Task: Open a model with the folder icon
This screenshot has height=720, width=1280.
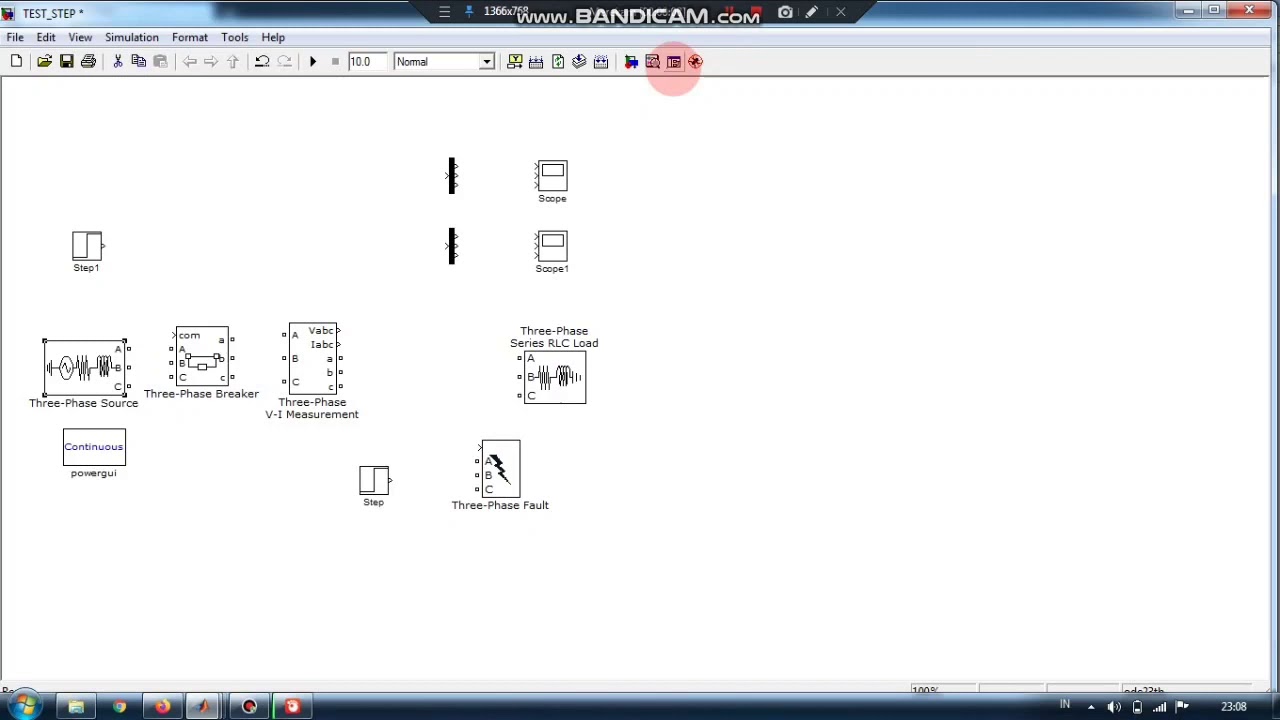Action: [44, 62]
